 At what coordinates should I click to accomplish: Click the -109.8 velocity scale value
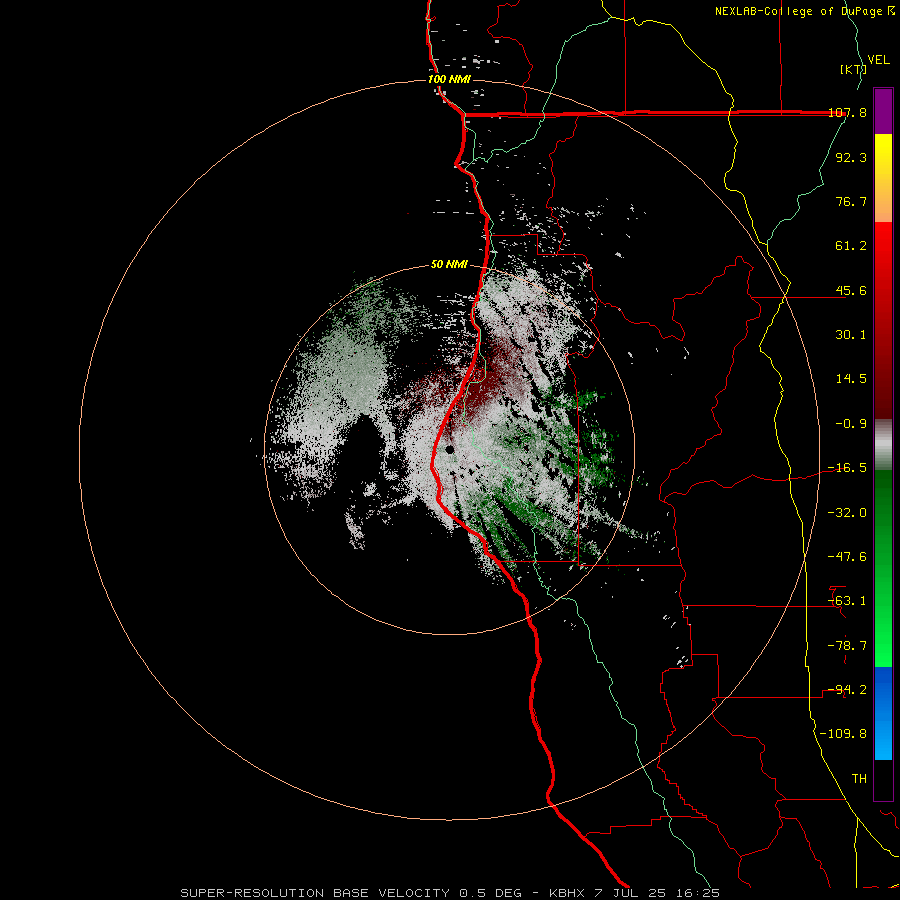pos(844,734)
